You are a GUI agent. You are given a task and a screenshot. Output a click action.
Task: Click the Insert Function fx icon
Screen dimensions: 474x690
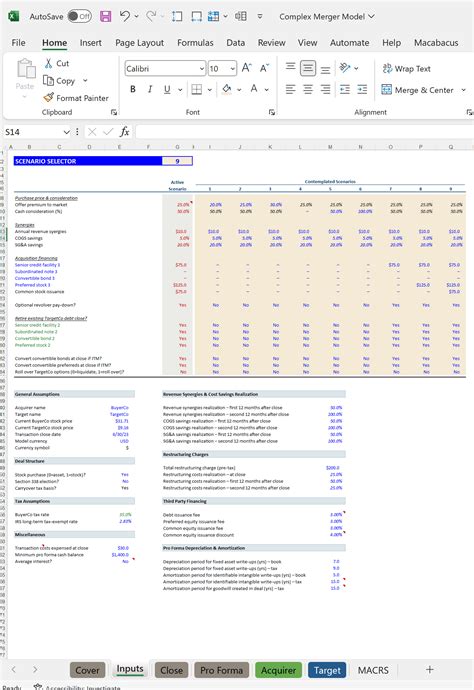click(x=125, y=132)
